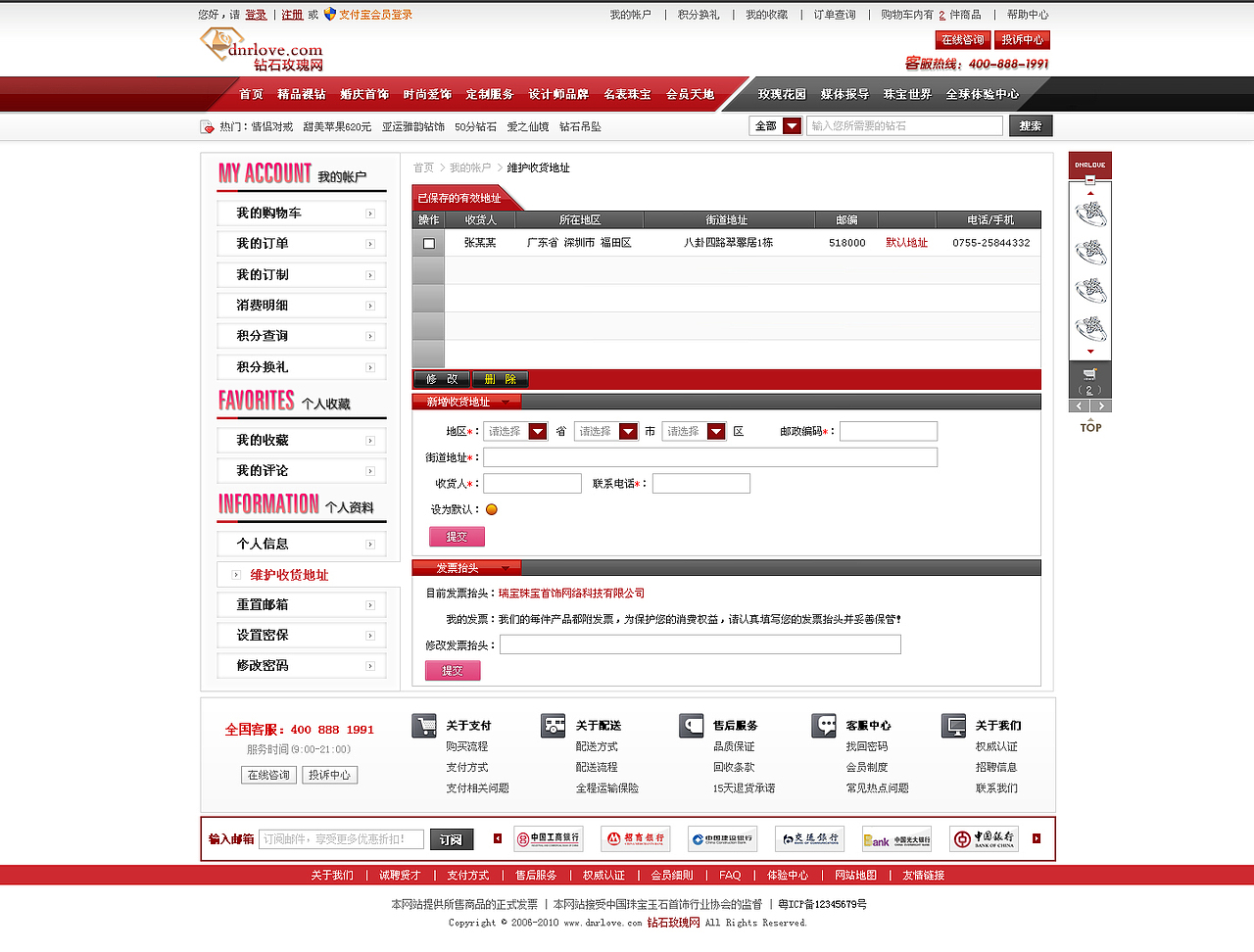Click the 投诉中心 button in the header
Image resolution: width=1254 pixels, height=952 pixels.
(x=1022, y=40)
